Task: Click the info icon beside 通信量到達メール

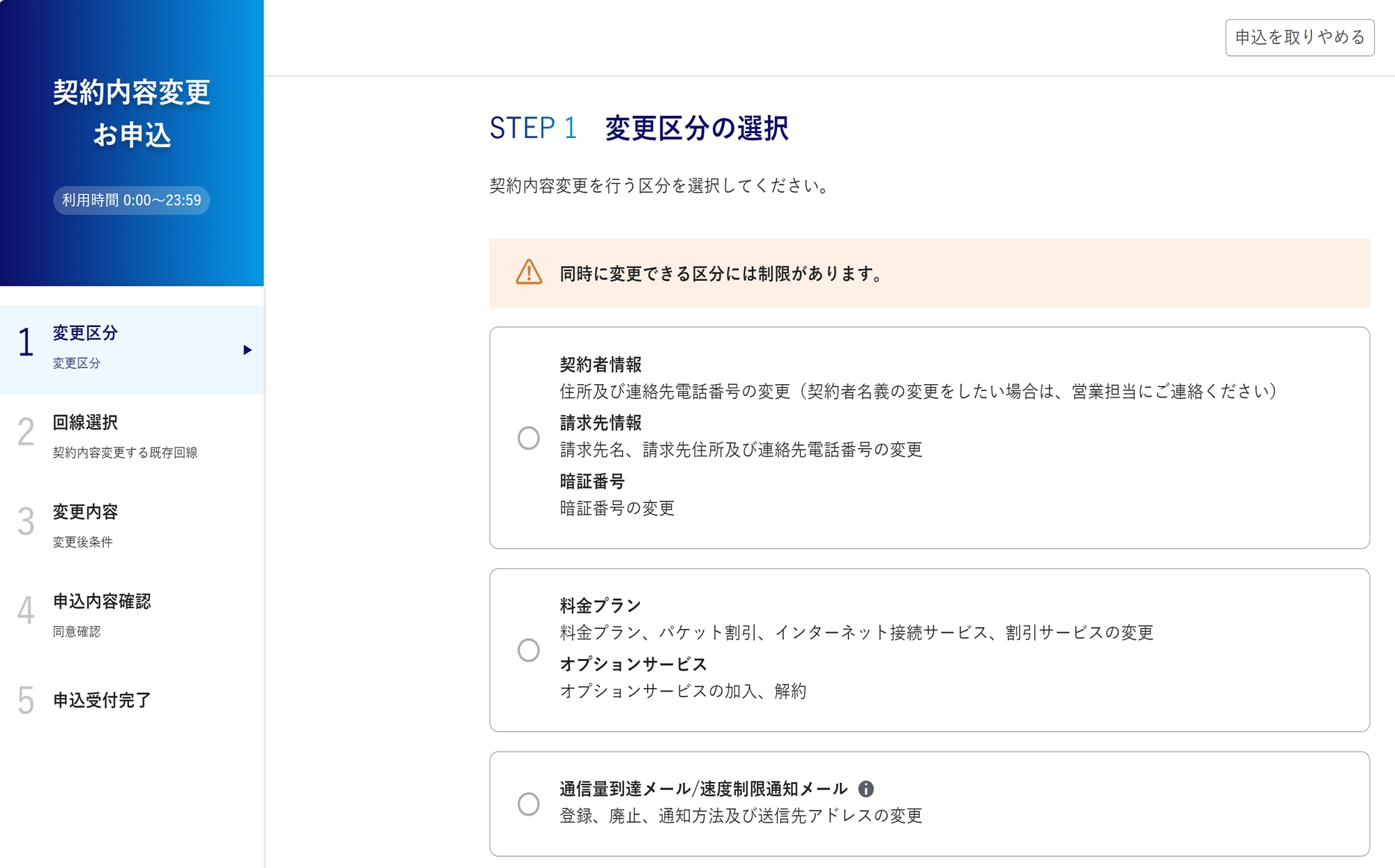Action: (866, 789)
